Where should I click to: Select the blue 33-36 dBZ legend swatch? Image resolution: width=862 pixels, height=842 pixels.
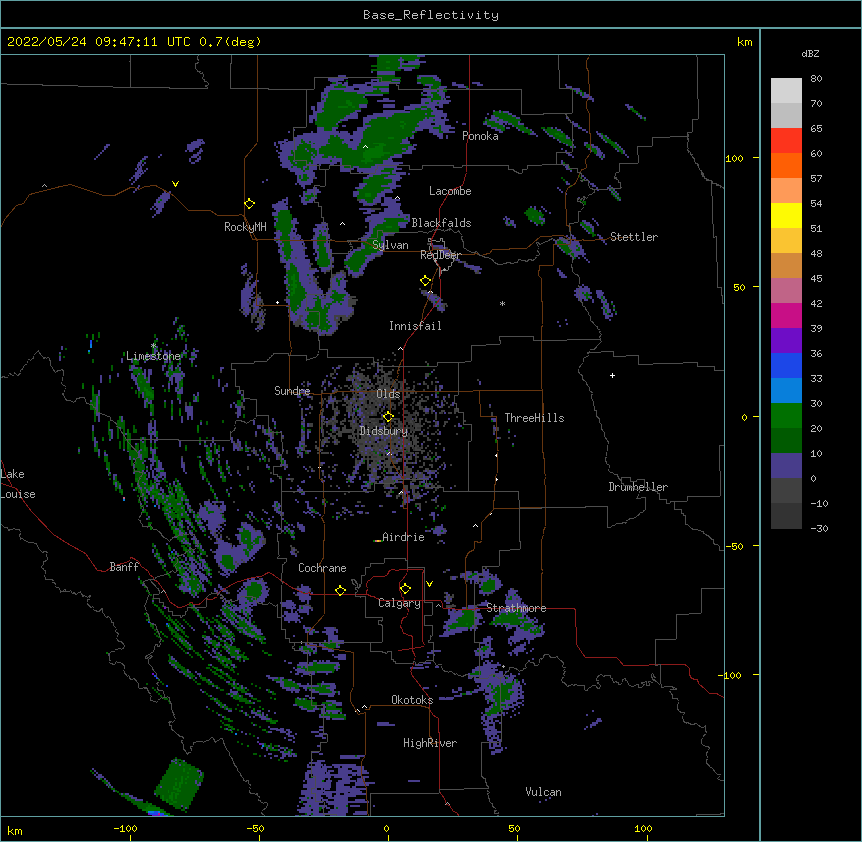pos(786,365)
